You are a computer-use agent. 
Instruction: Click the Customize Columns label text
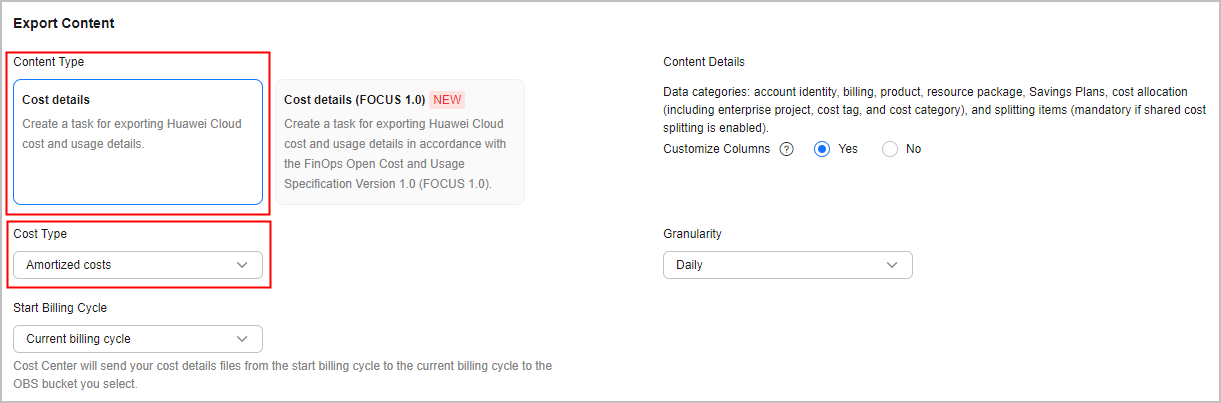[717, 149]
